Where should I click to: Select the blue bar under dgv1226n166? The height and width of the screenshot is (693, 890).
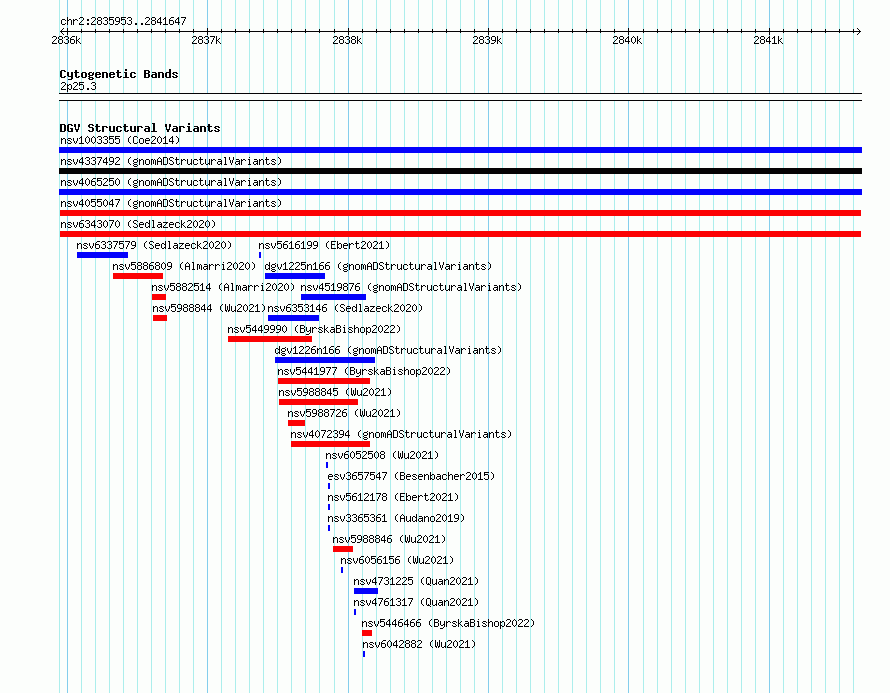click(x=325, y=360)
